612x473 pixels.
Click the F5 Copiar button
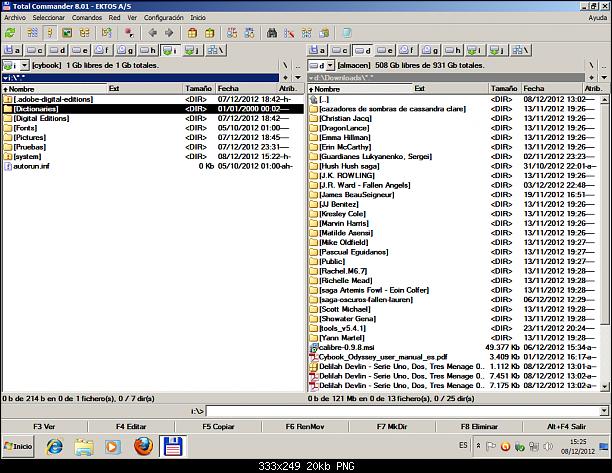coord(218,427)
